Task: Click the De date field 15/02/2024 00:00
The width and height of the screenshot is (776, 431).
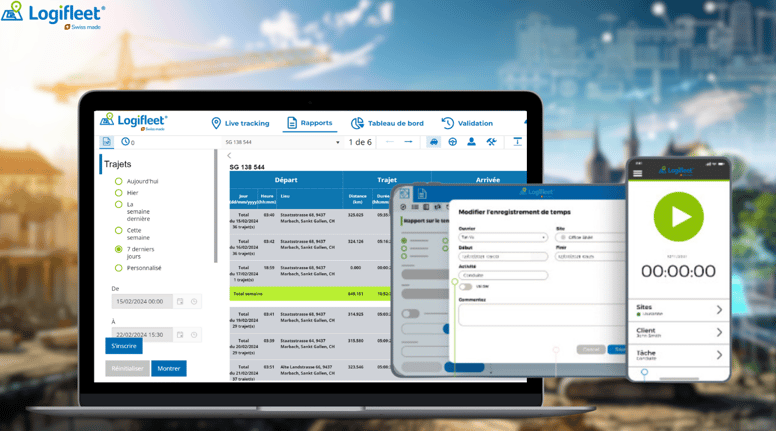Action: [x=142, y=301]
